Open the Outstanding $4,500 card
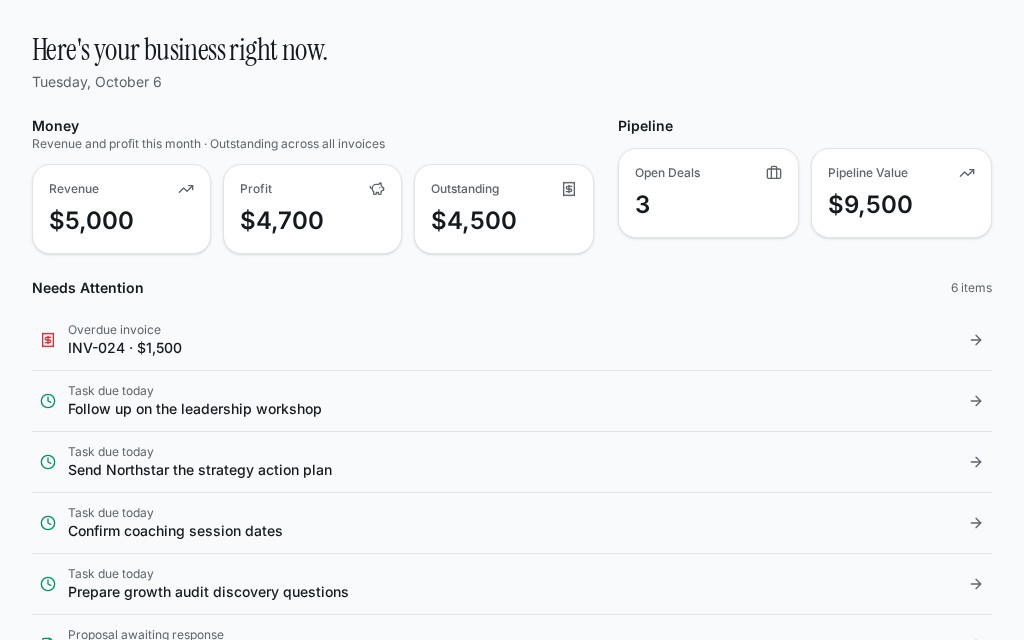This screenshot has width=1024, height=640. 504,209
